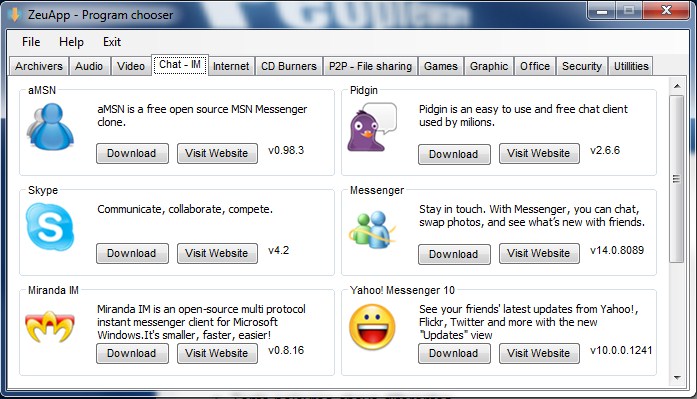The image size is (697, 399).
Task: Open the P2P - File sharing tab
Action: 370,66
